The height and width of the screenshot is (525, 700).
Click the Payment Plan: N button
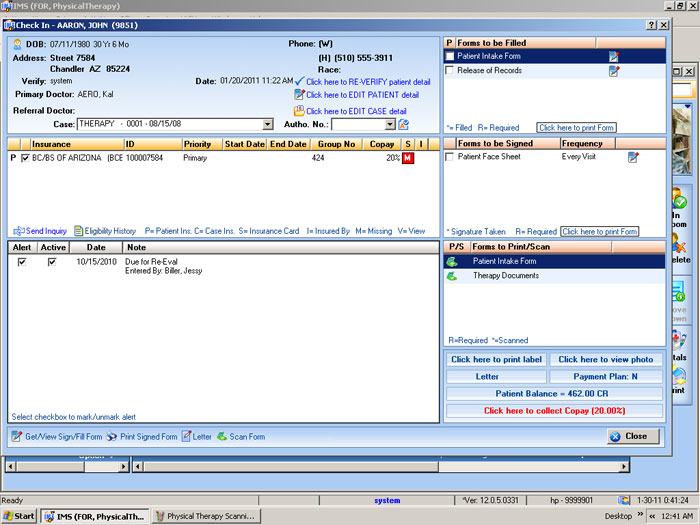[606, 376]
